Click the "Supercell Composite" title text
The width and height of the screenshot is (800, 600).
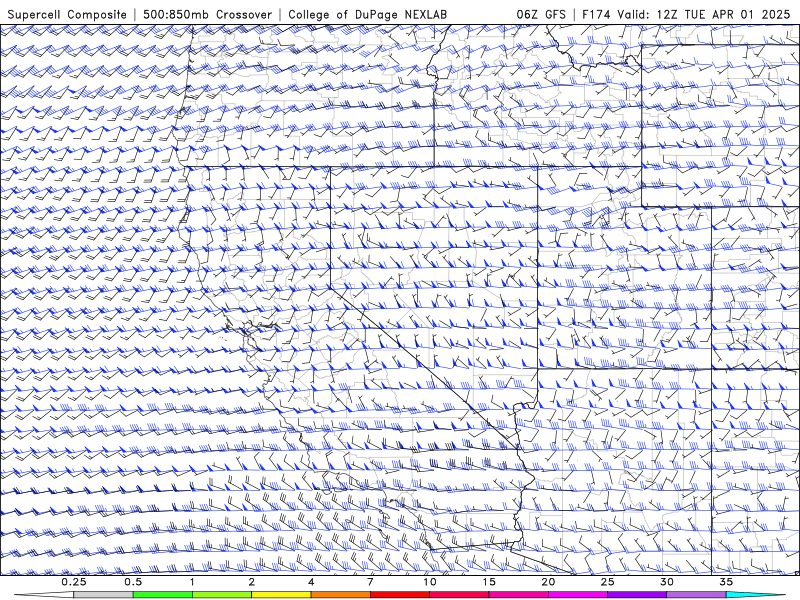coord(67,14)
